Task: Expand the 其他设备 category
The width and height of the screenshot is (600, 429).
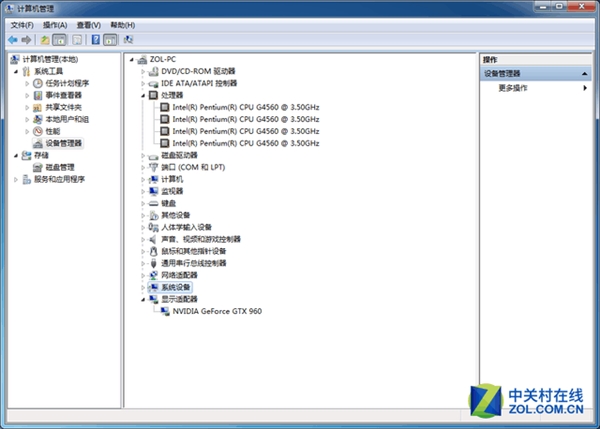Action: coord(143,215)
